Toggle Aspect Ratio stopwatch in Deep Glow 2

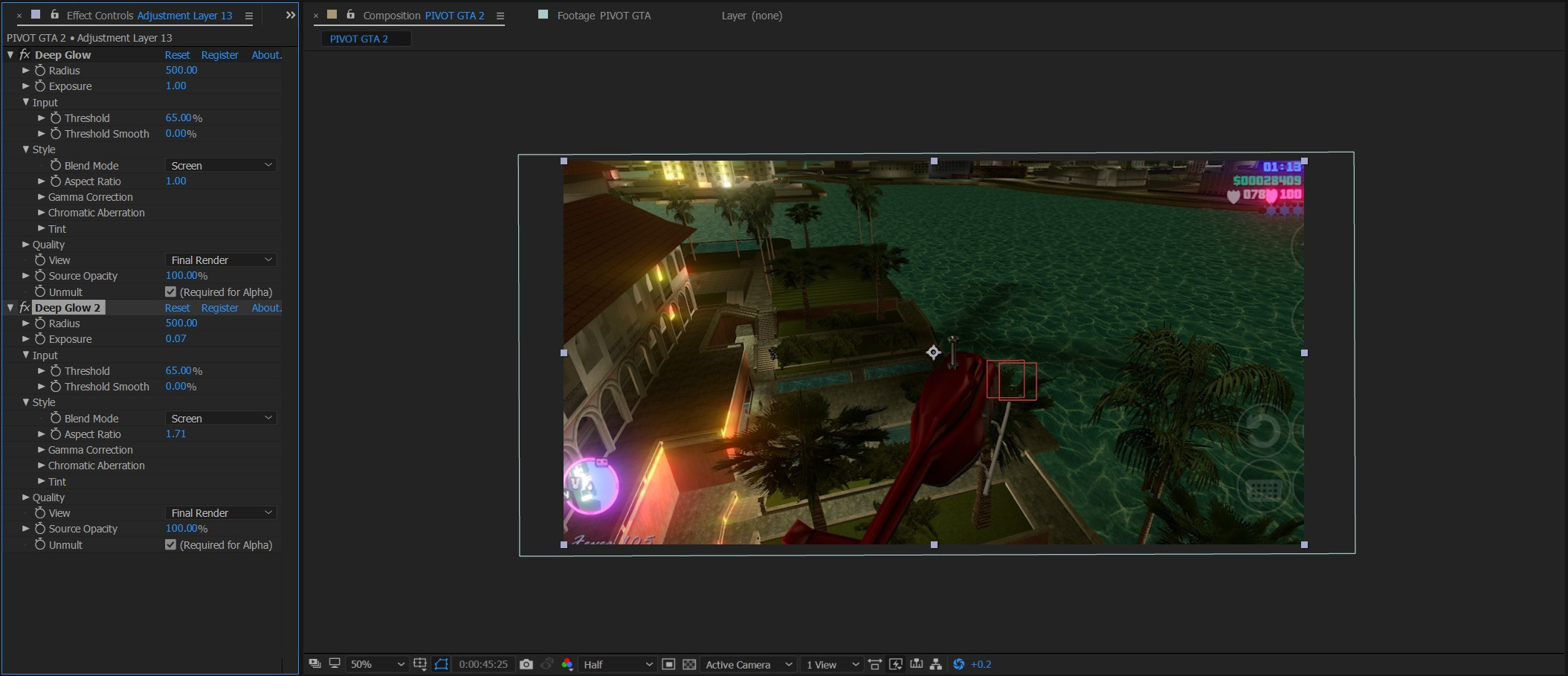tap(56, 434)
